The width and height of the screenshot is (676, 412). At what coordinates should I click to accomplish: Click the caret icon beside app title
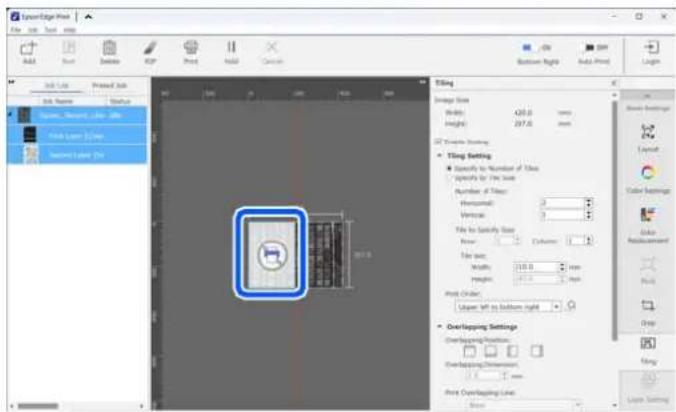click(x=88, y=17)
